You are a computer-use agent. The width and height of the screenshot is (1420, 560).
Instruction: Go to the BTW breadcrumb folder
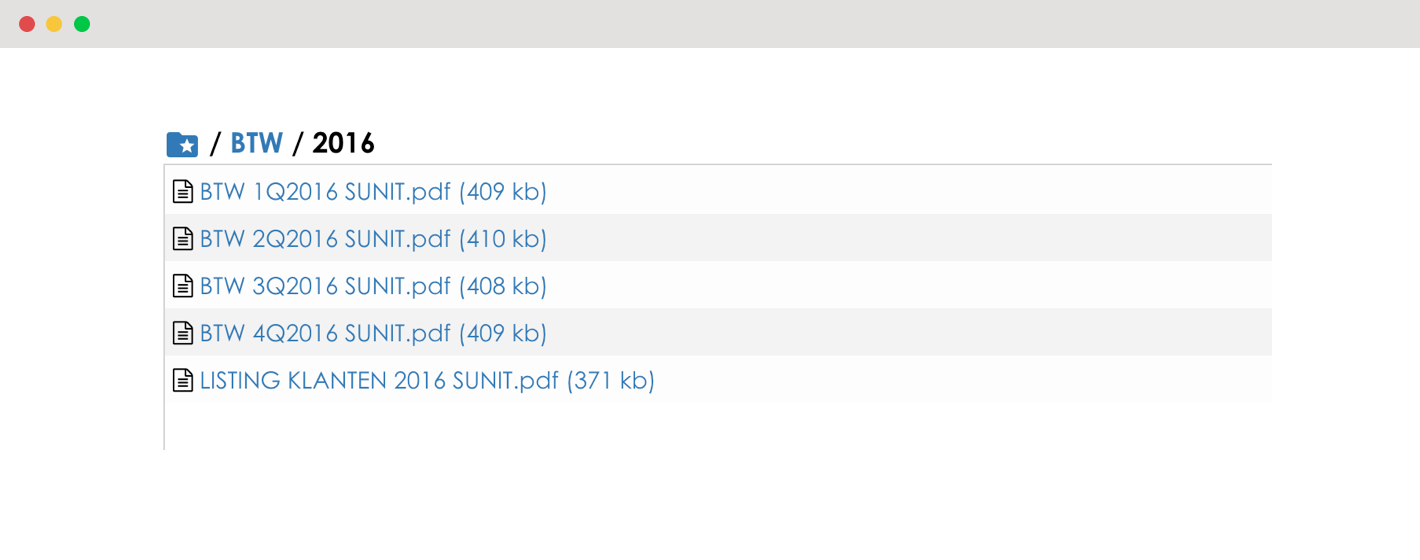pos(257,144)
